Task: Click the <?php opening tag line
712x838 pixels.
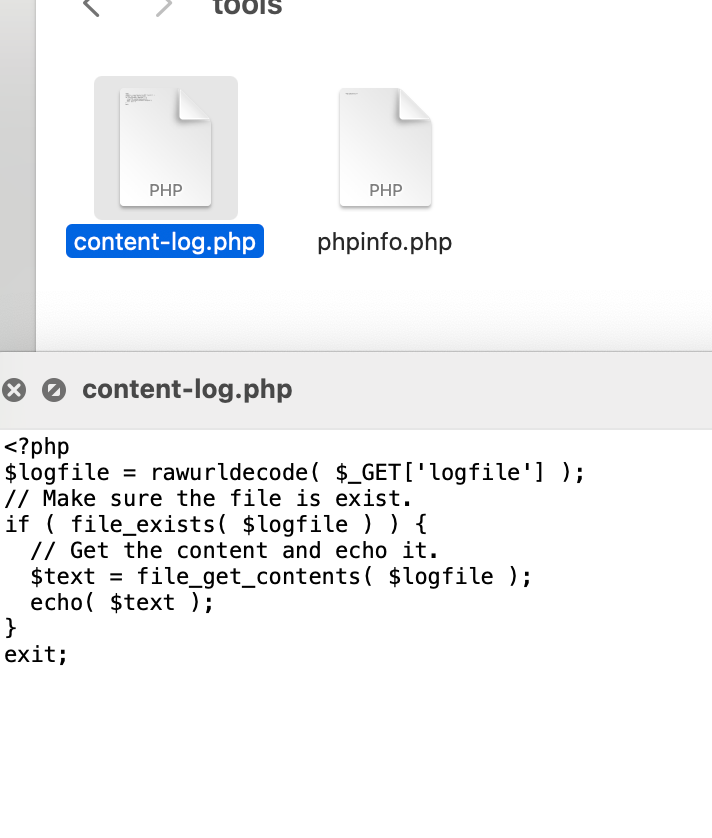Action: 37,447
